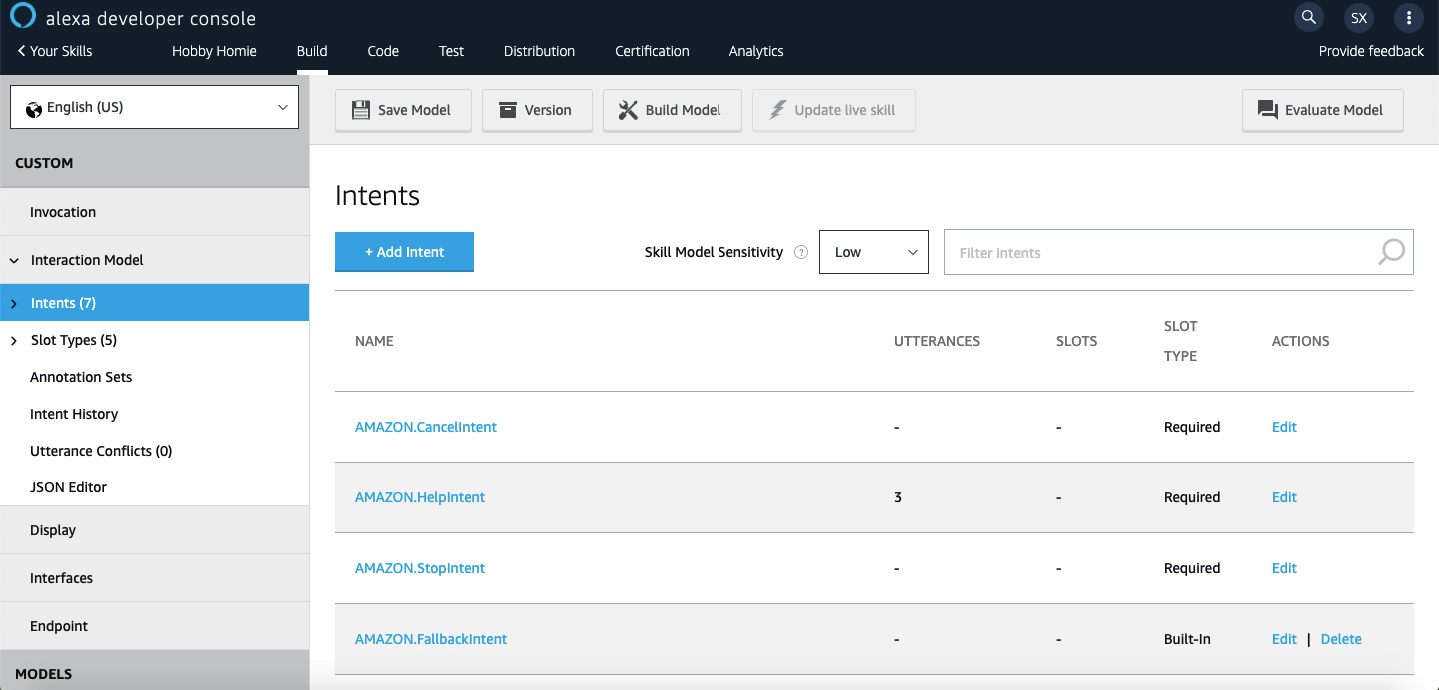Click the Evaluate Model chat bubble icon
The width and height of the screenshot is (1439, 690).
point(1268,110)
